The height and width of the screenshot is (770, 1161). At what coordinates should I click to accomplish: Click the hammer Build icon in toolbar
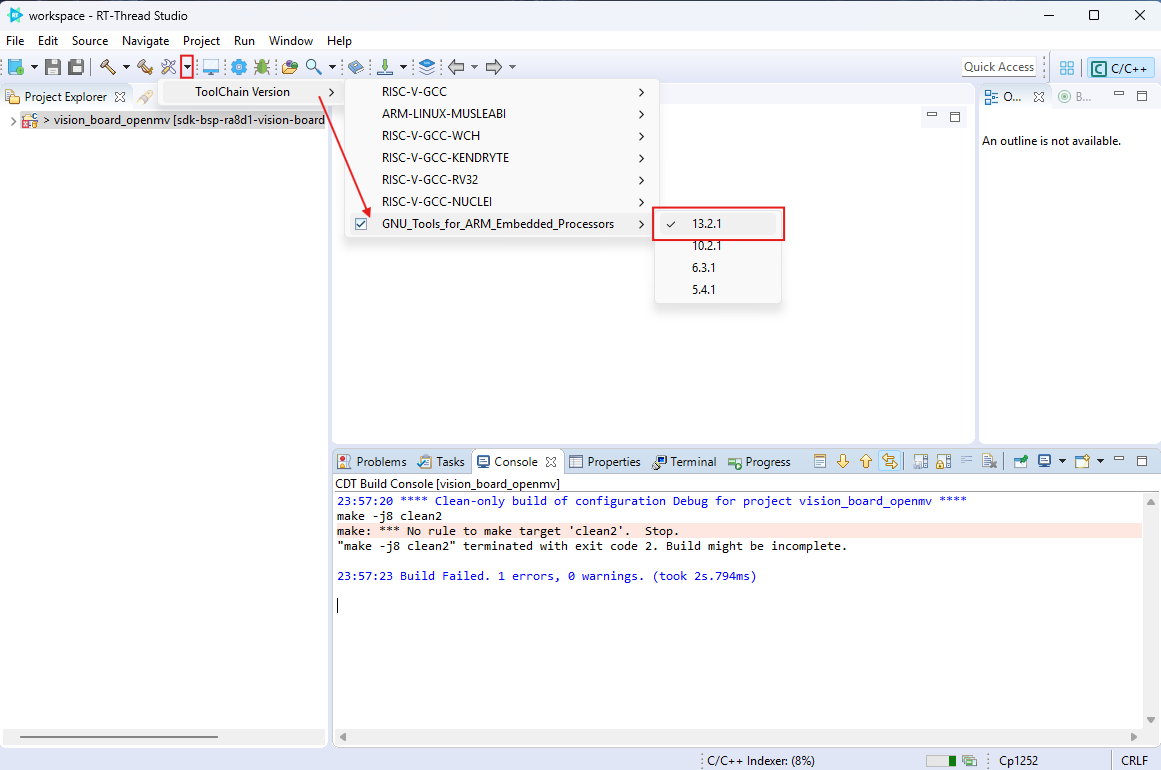tap(108, 67)
